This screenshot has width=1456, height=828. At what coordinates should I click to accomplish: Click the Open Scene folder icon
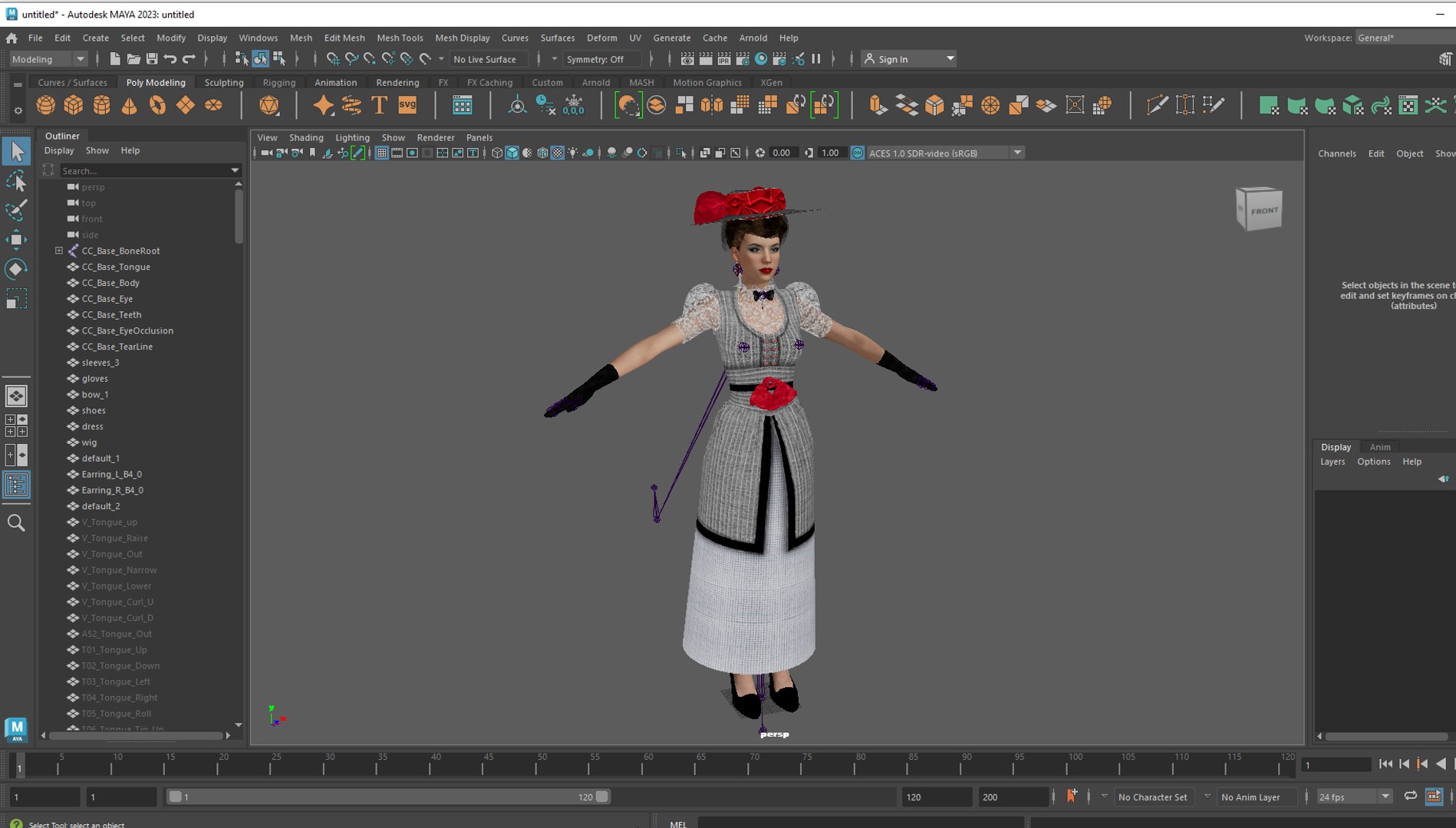click(x=133, y=59)
